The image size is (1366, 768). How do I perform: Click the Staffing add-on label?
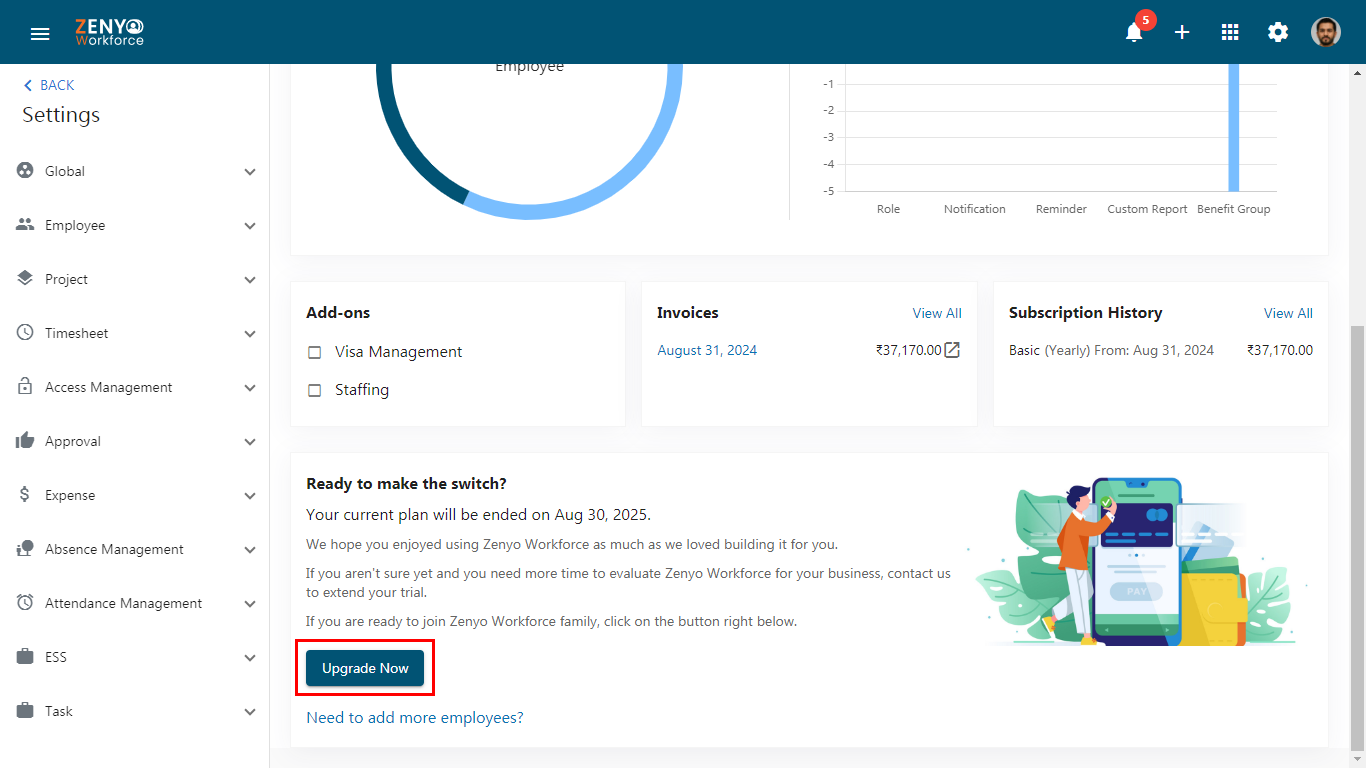[x=362, y=390]
